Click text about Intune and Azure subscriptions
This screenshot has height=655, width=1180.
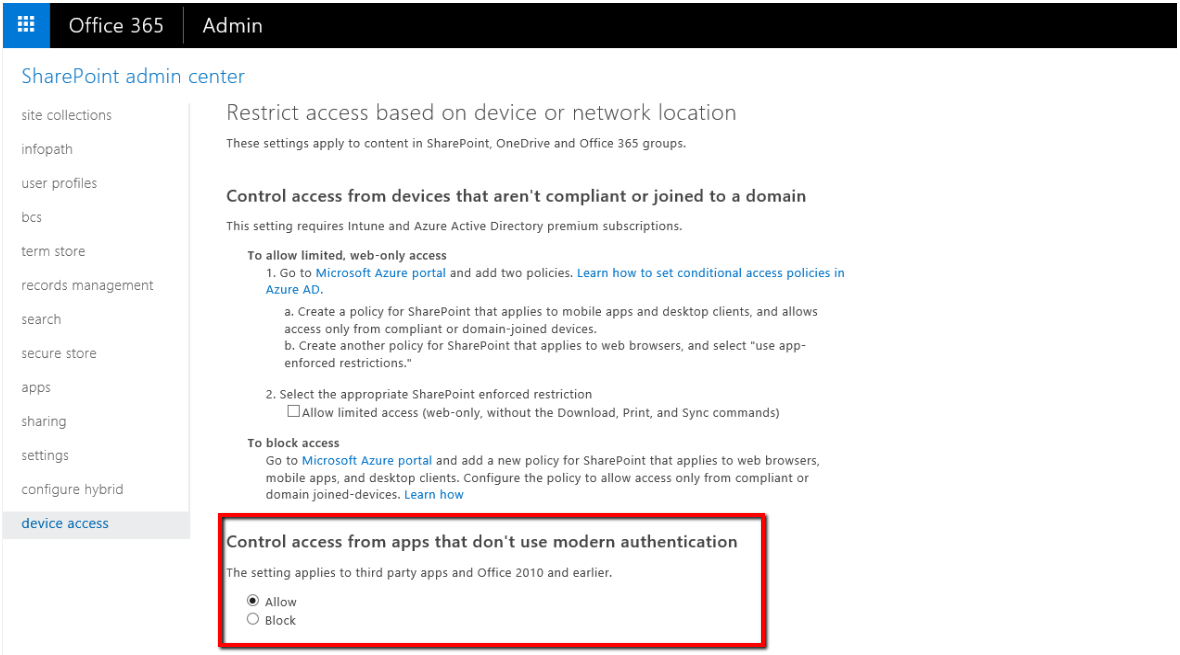(x=455, y=226)
